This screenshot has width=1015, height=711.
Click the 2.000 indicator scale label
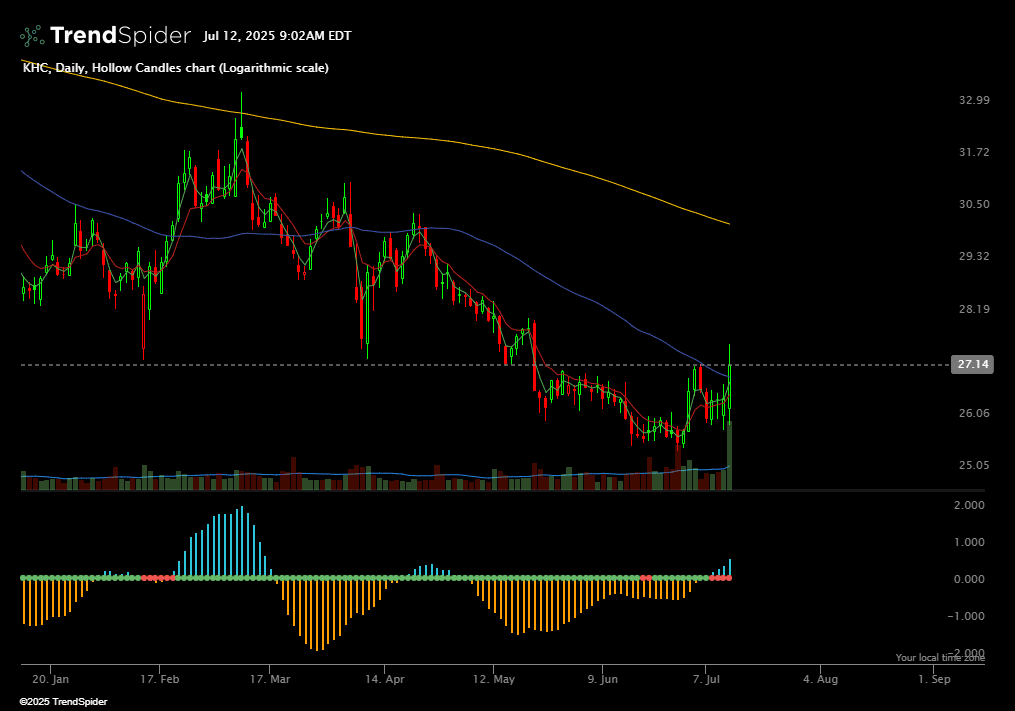click(x=967, y=506)
